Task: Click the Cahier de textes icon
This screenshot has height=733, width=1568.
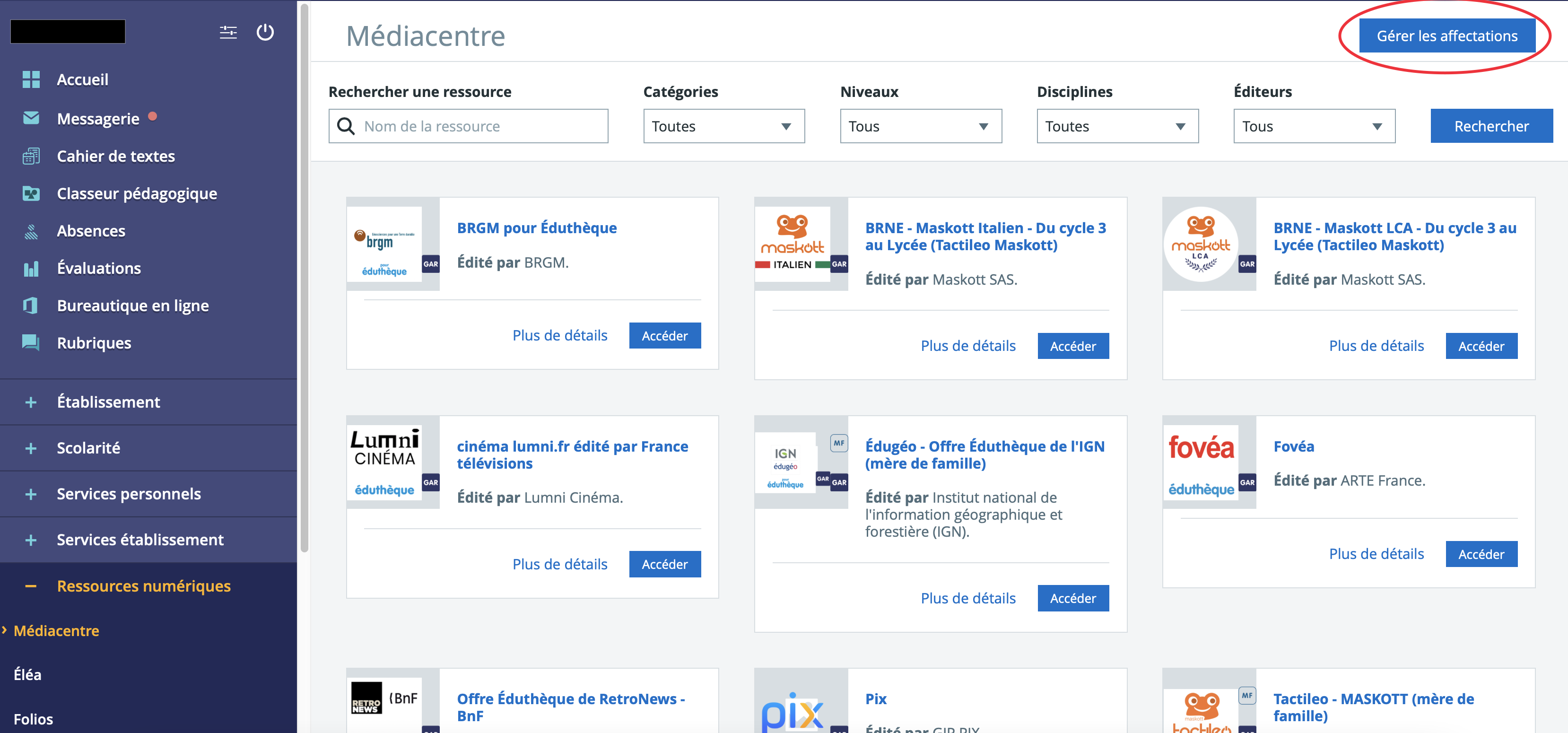Action: 31,156
